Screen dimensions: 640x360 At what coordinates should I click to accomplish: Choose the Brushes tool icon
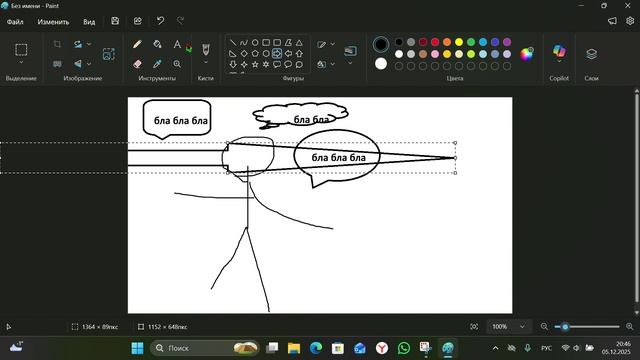pos(206,49)
